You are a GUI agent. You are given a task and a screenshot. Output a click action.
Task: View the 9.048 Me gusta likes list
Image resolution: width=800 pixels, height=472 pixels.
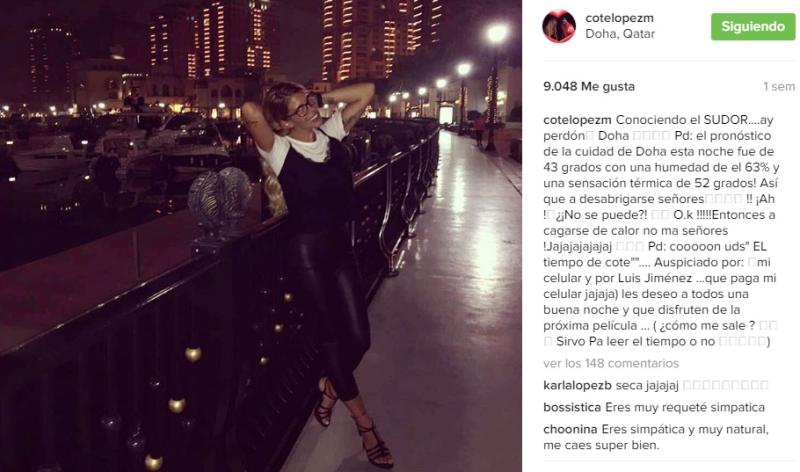point(589,87)
